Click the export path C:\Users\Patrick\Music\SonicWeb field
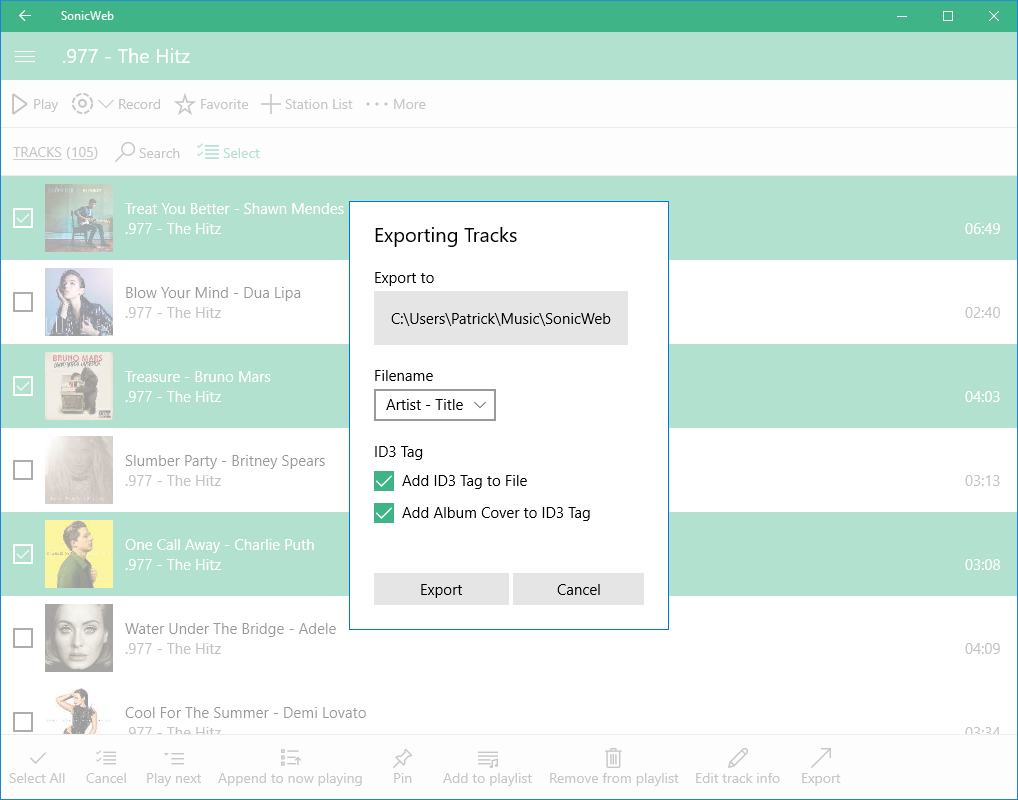Image resolution: width=1018 pixels, height=800 pixels. [x=501, y=319]
